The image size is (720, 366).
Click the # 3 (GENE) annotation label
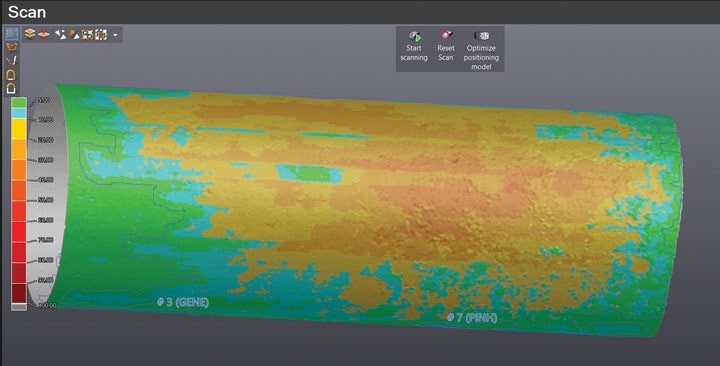click(x=183, y=302)
